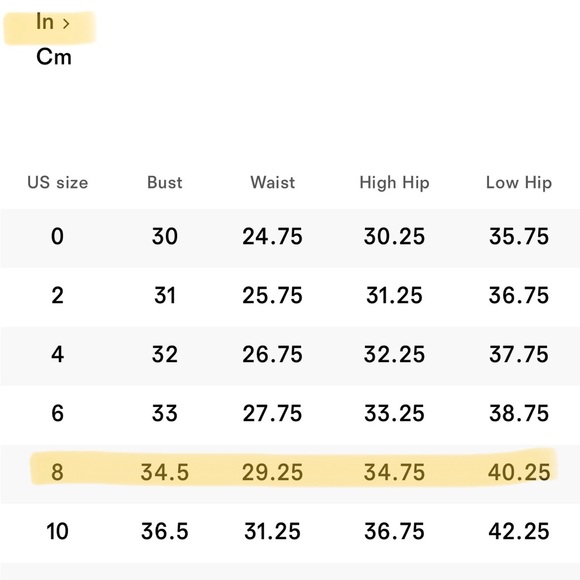
Task: Click the 29.25 waist value
Action: click(272, 472)
